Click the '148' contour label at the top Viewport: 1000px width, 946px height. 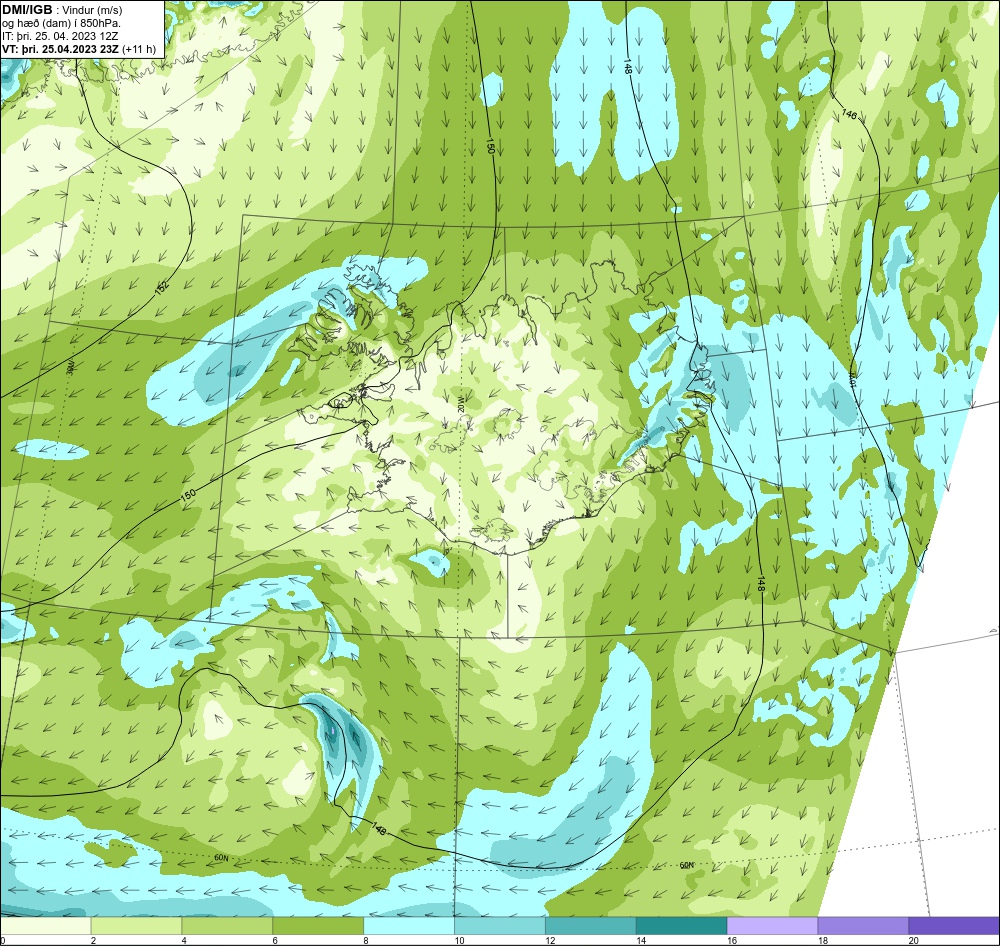click(628, 68)
